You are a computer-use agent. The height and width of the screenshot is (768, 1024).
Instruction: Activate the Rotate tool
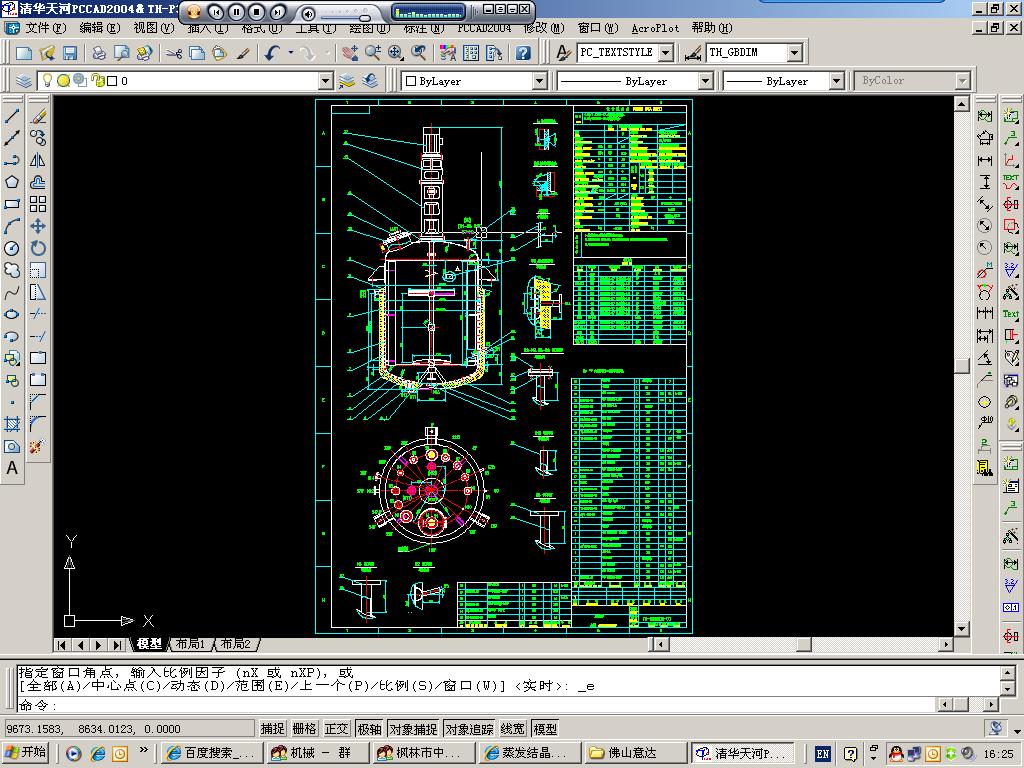pos(38,248)
